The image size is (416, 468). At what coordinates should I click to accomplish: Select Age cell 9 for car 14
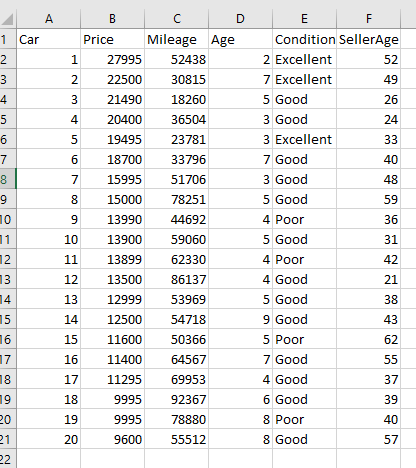(x=241, y=319)
